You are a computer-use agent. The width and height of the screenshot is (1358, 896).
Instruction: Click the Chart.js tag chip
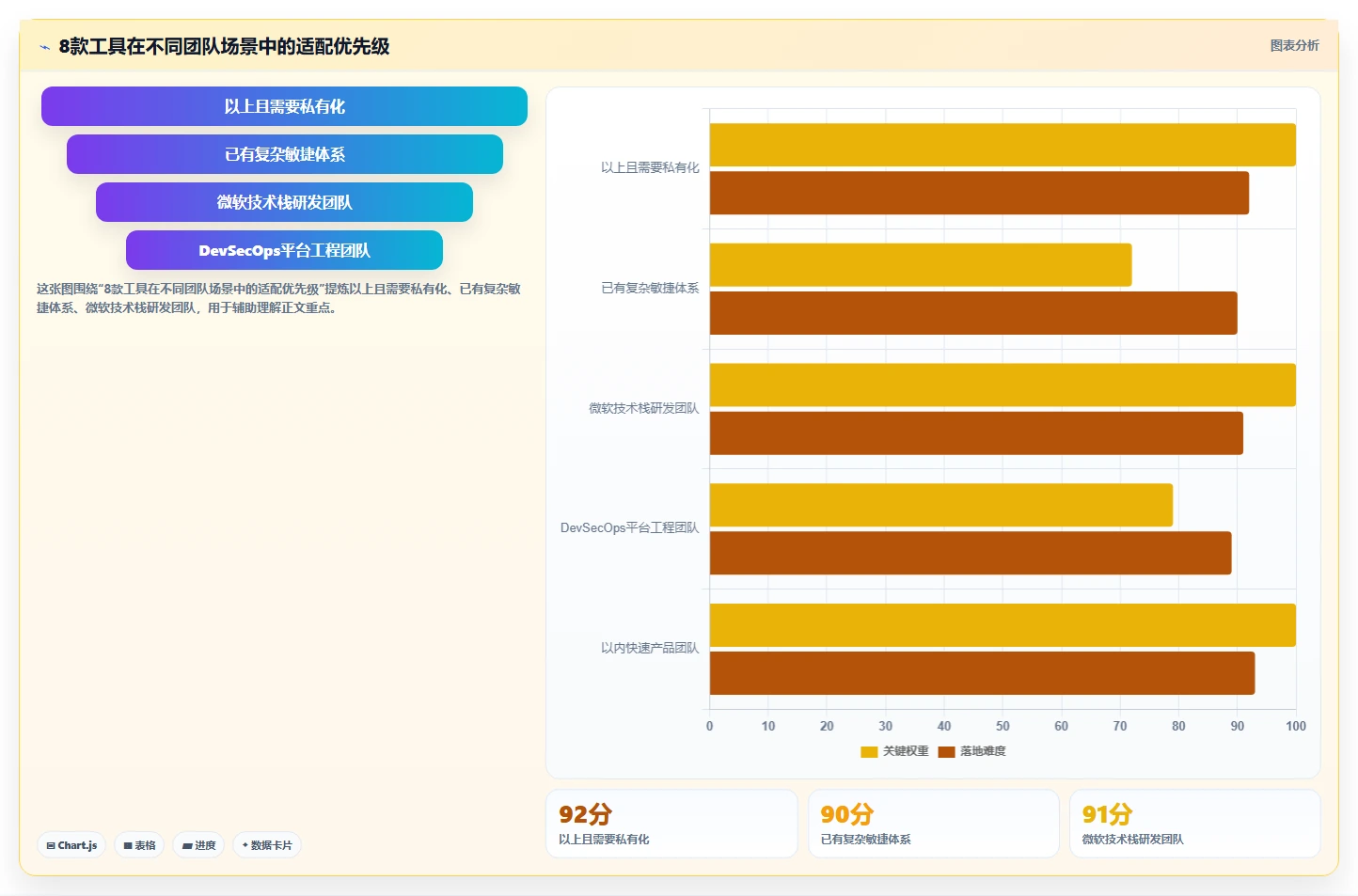tap(71, 845)
